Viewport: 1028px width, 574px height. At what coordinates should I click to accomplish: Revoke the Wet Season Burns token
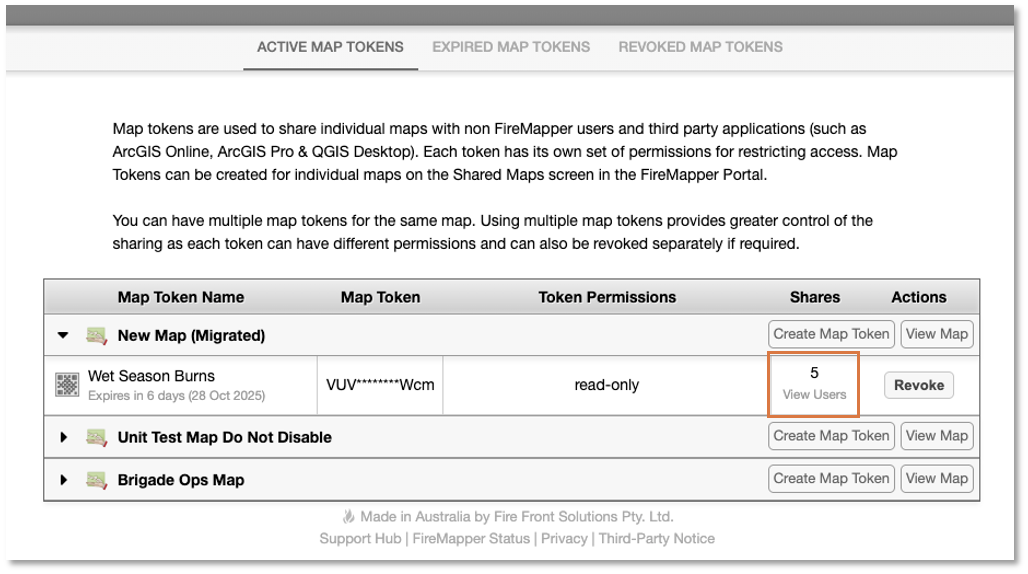click(918, 385)
